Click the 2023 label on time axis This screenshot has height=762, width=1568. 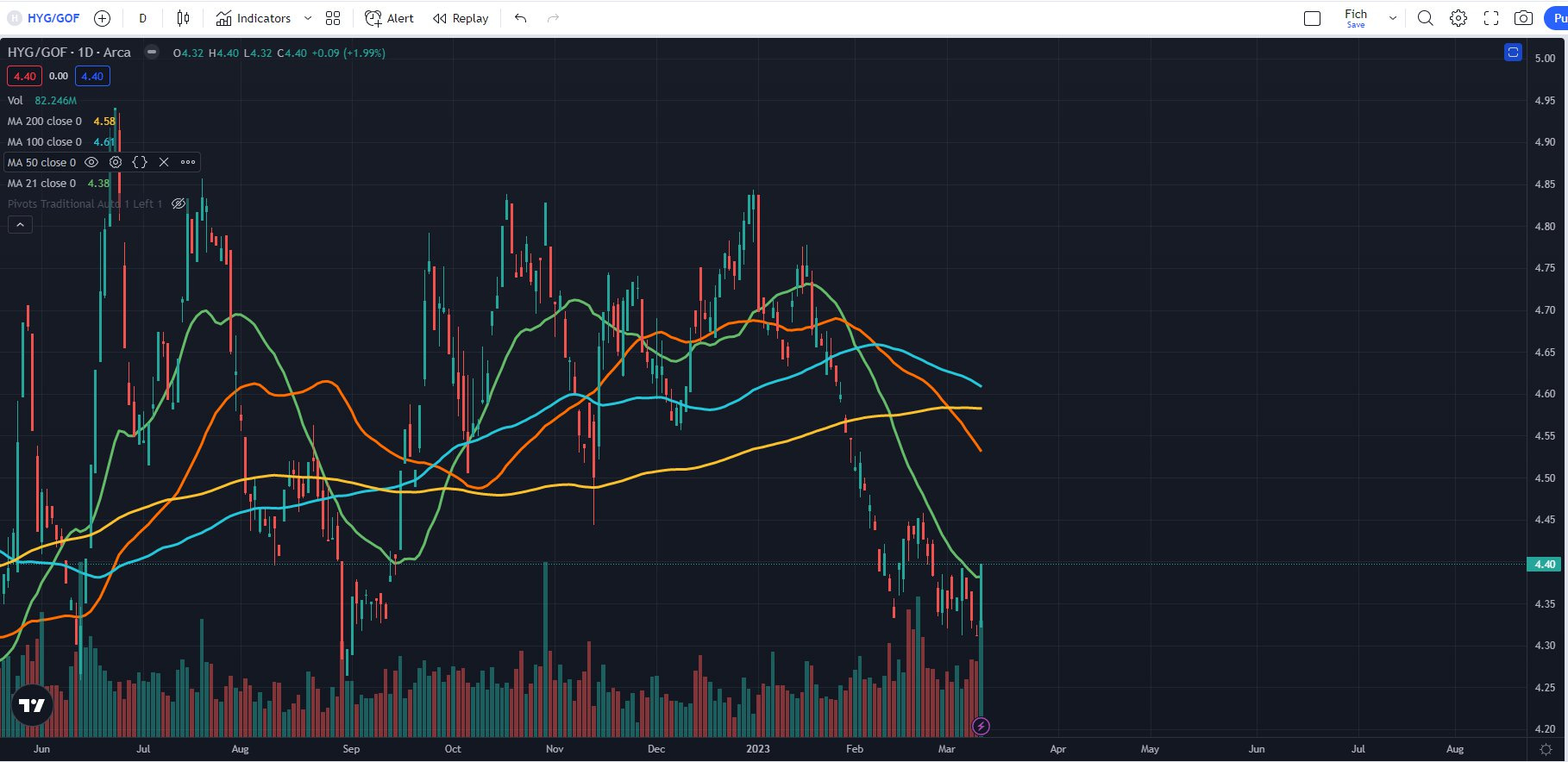pos(757,749)
